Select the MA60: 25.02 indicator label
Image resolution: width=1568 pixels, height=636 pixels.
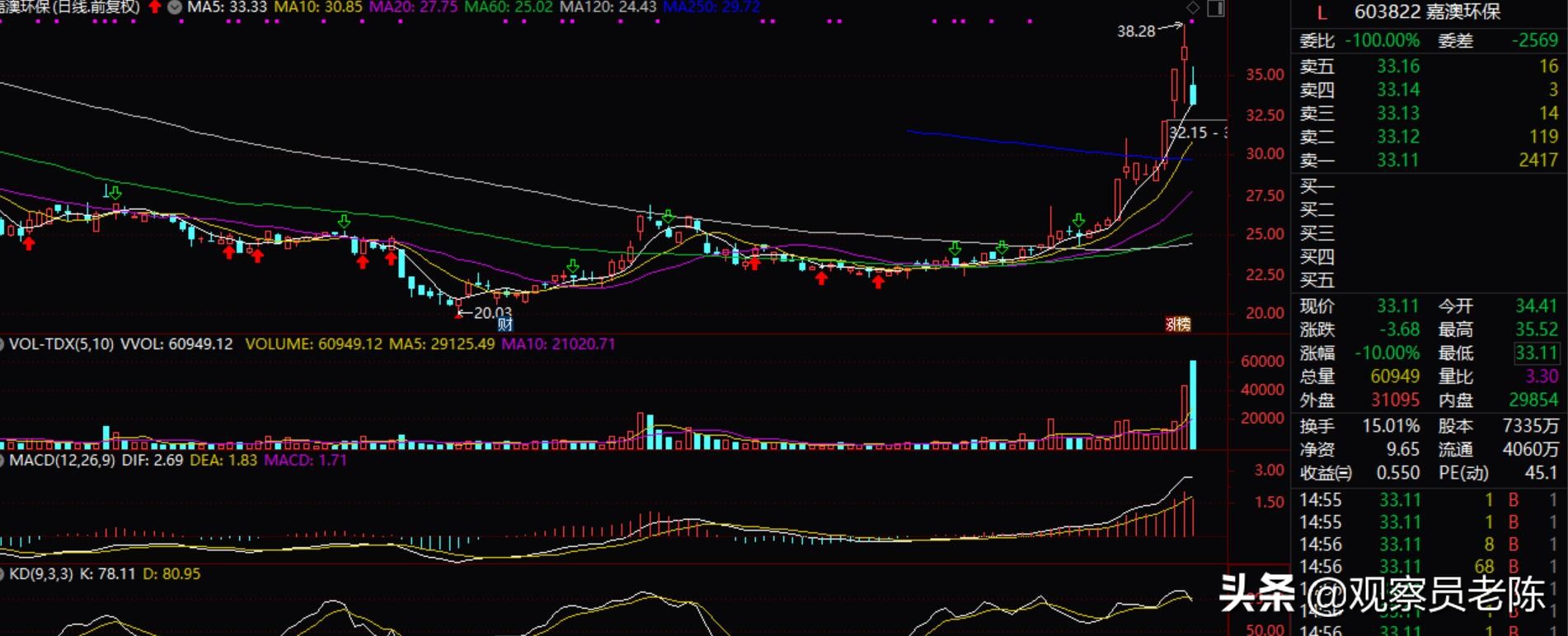click(x=508, y=7)
